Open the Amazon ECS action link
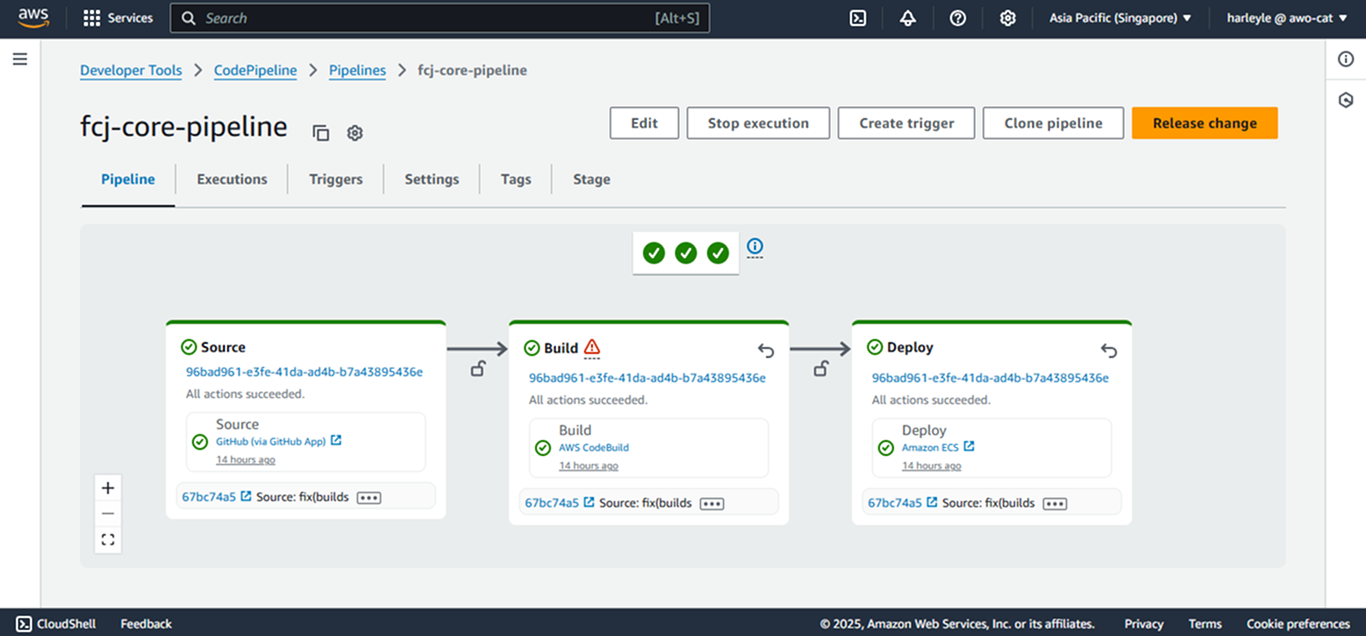The width and height of the screenshot is (1366, 636). (x=931, y=447)
